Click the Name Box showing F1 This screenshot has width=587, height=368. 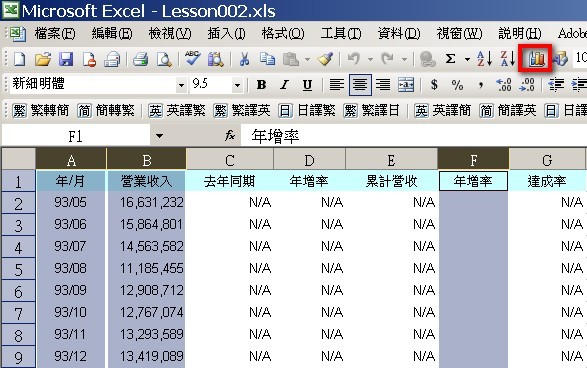(76, 136)
